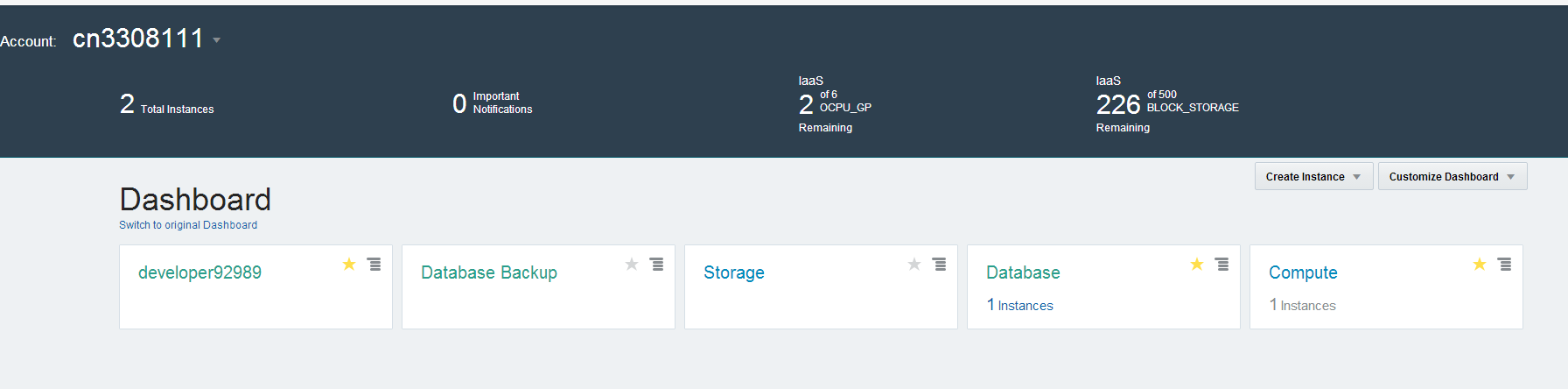Open the Create Instance dropdown
The image size is (1568, 389).
click(x=1313, y=176)
